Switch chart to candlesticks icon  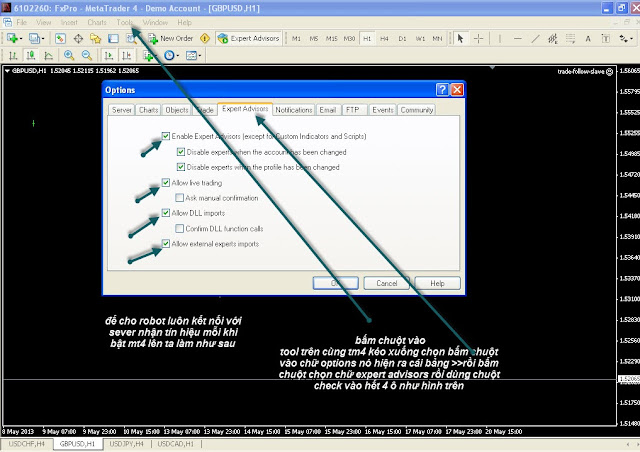pyautogui.click(x=31, y=55)
